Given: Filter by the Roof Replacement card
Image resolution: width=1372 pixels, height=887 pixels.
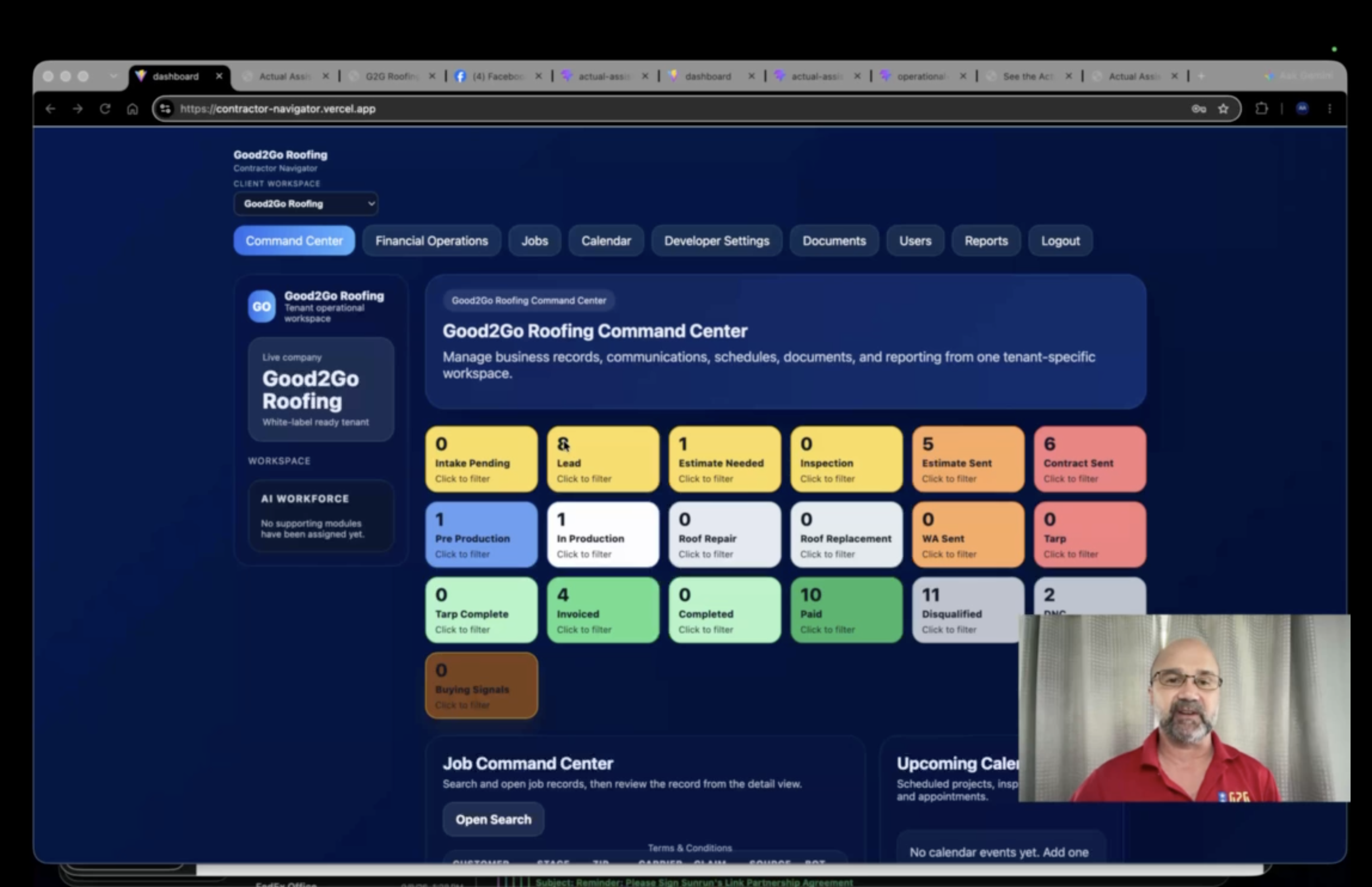Looking at the screenshot, I should click(846, 534).
